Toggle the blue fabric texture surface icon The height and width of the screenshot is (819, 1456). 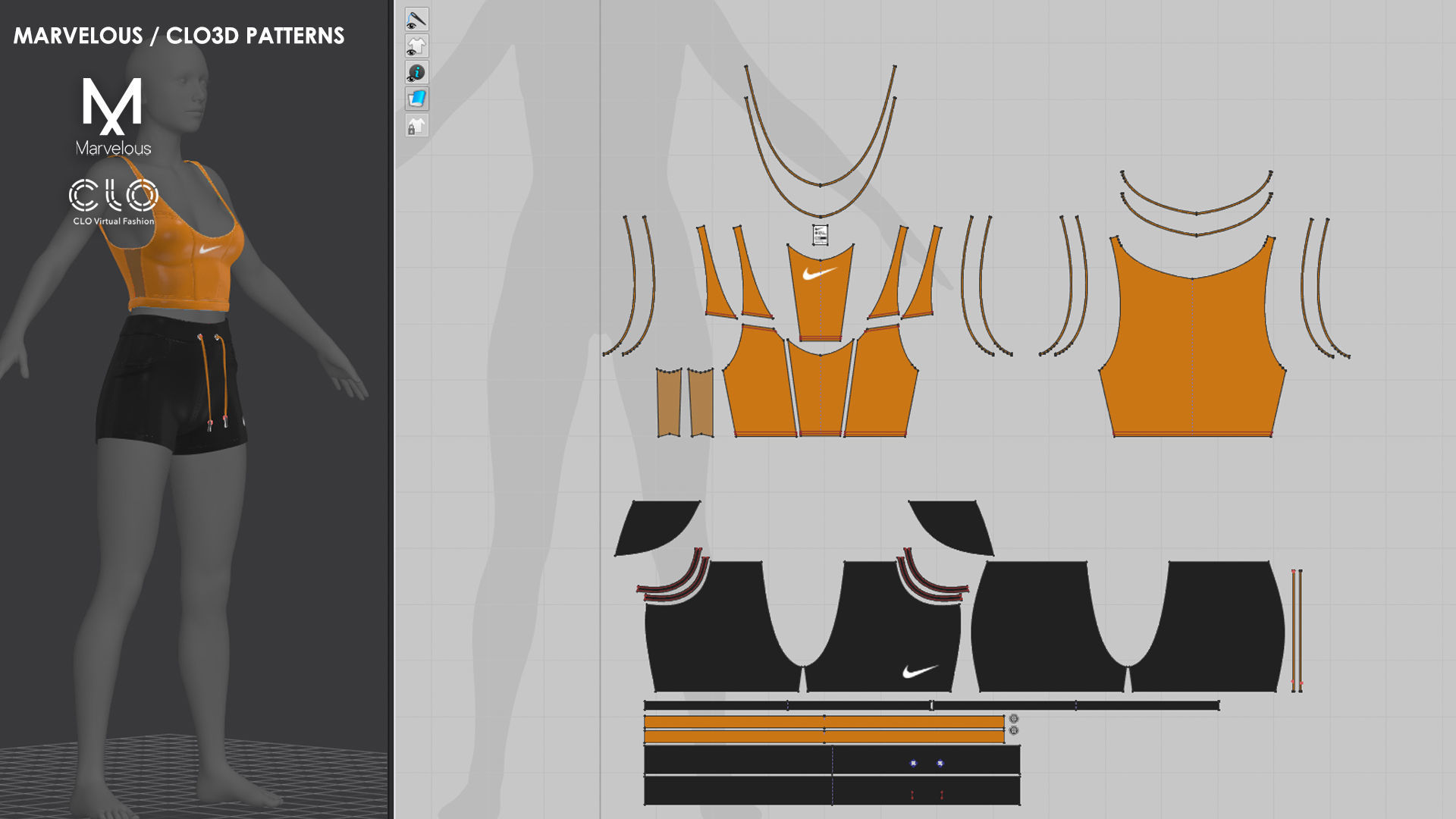coord(416,99)
